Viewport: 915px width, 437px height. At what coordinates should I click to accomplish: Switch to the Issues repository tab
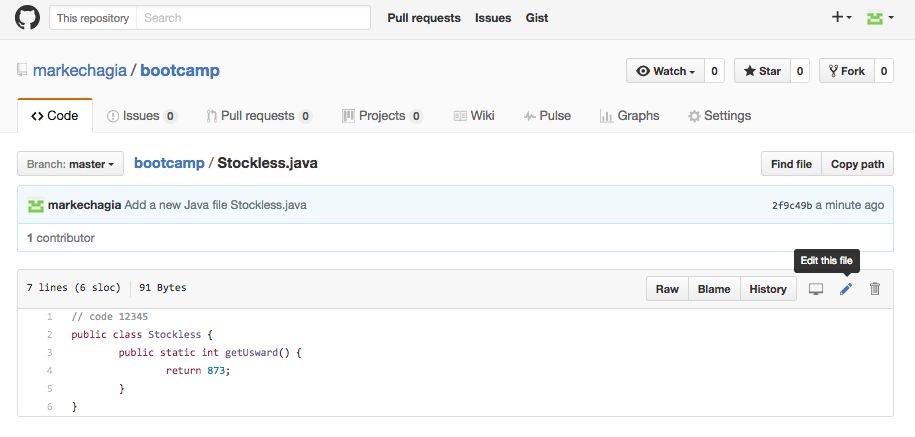[x=142, y=116]
